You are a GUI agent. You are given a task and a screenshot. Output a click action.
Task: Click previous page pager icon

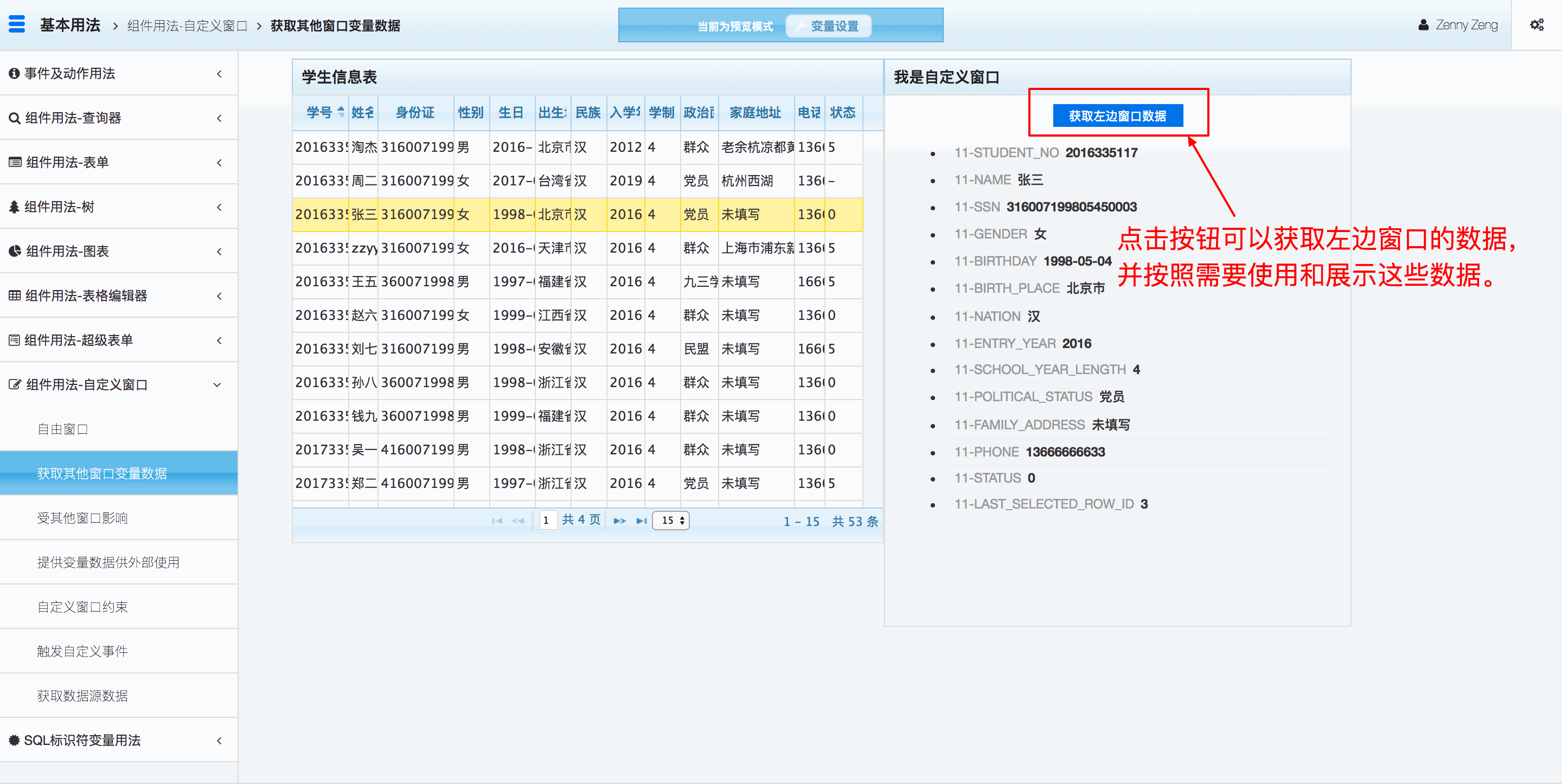click(518, 521)
